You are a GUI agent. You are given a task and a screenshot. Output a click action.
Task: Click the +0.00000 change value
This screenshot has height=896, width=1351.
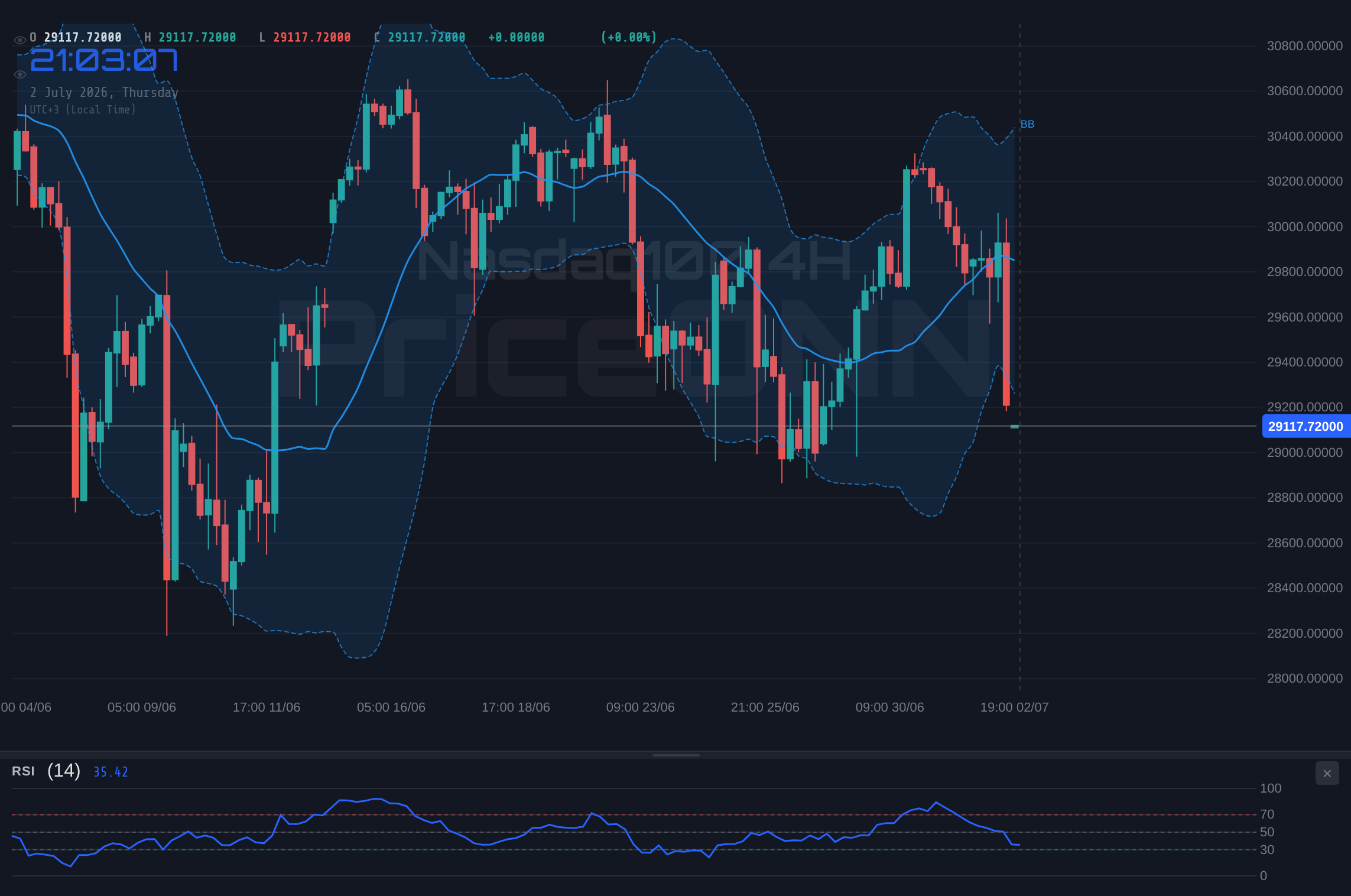[x=516, y=37]
